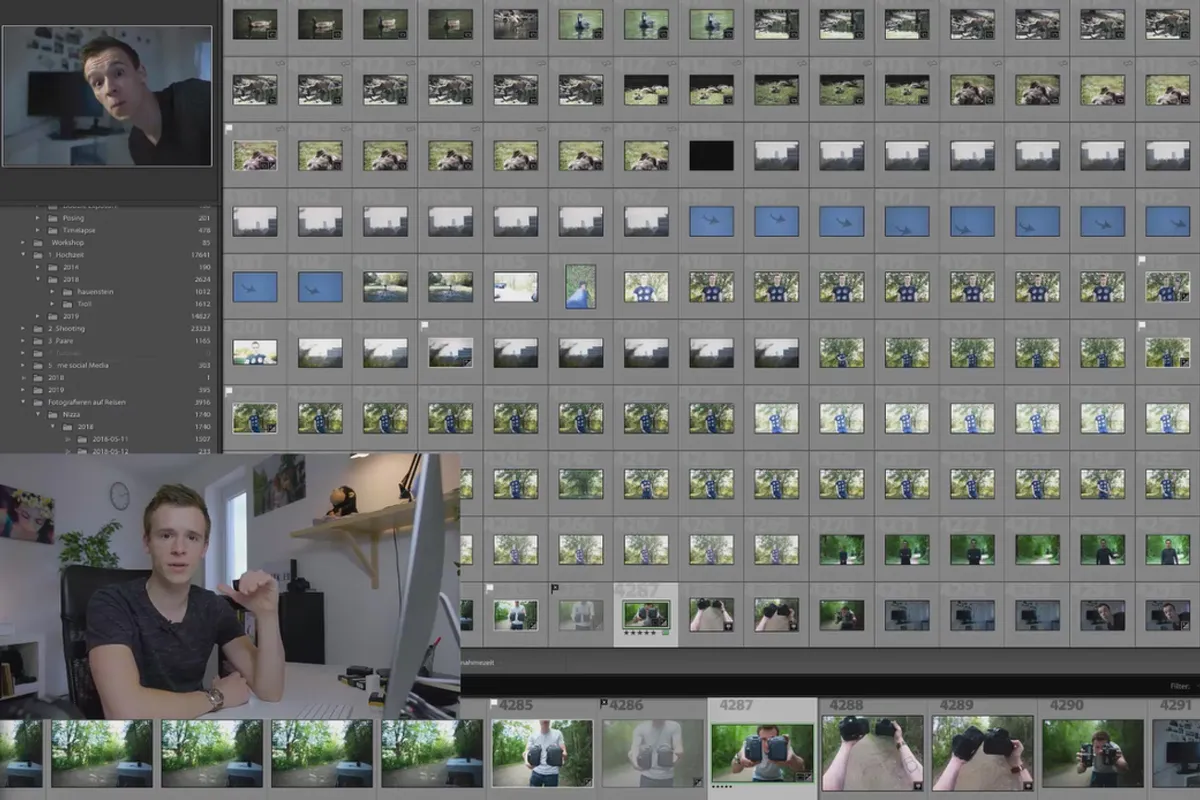Click the folder icon beside 2018-05-11
This screenshot has height=800, width=1200.
point(82,439)
